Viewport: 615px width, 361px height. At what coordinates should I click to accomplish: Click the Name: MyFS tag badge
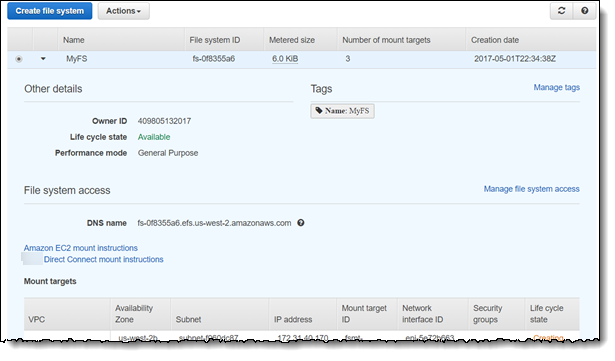(342, 111)
